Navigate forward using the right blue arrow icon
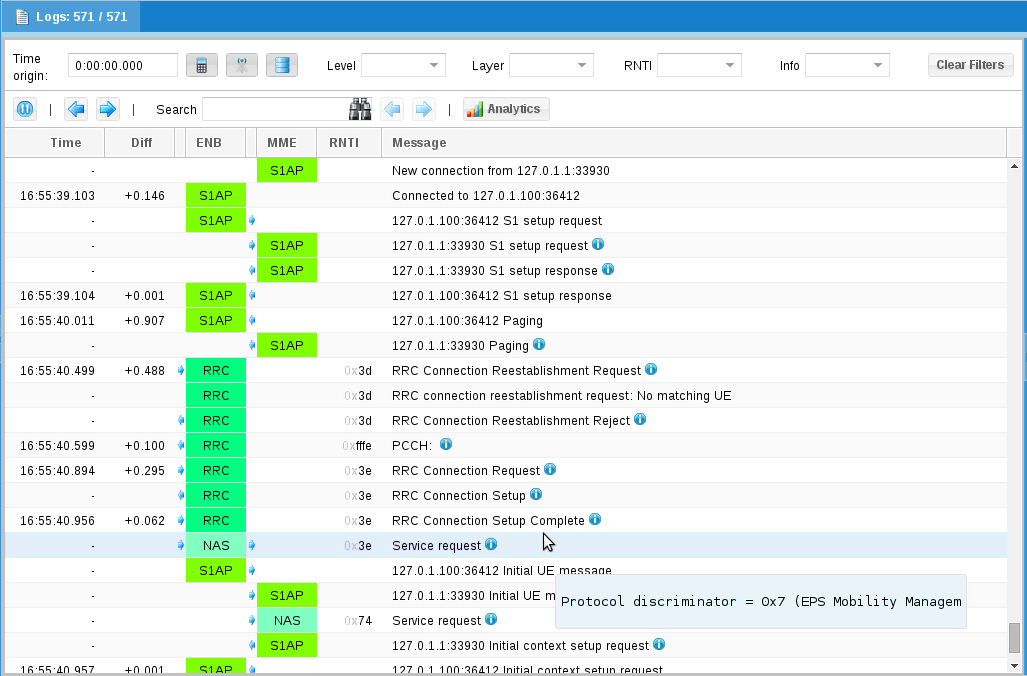 (108, 109)
